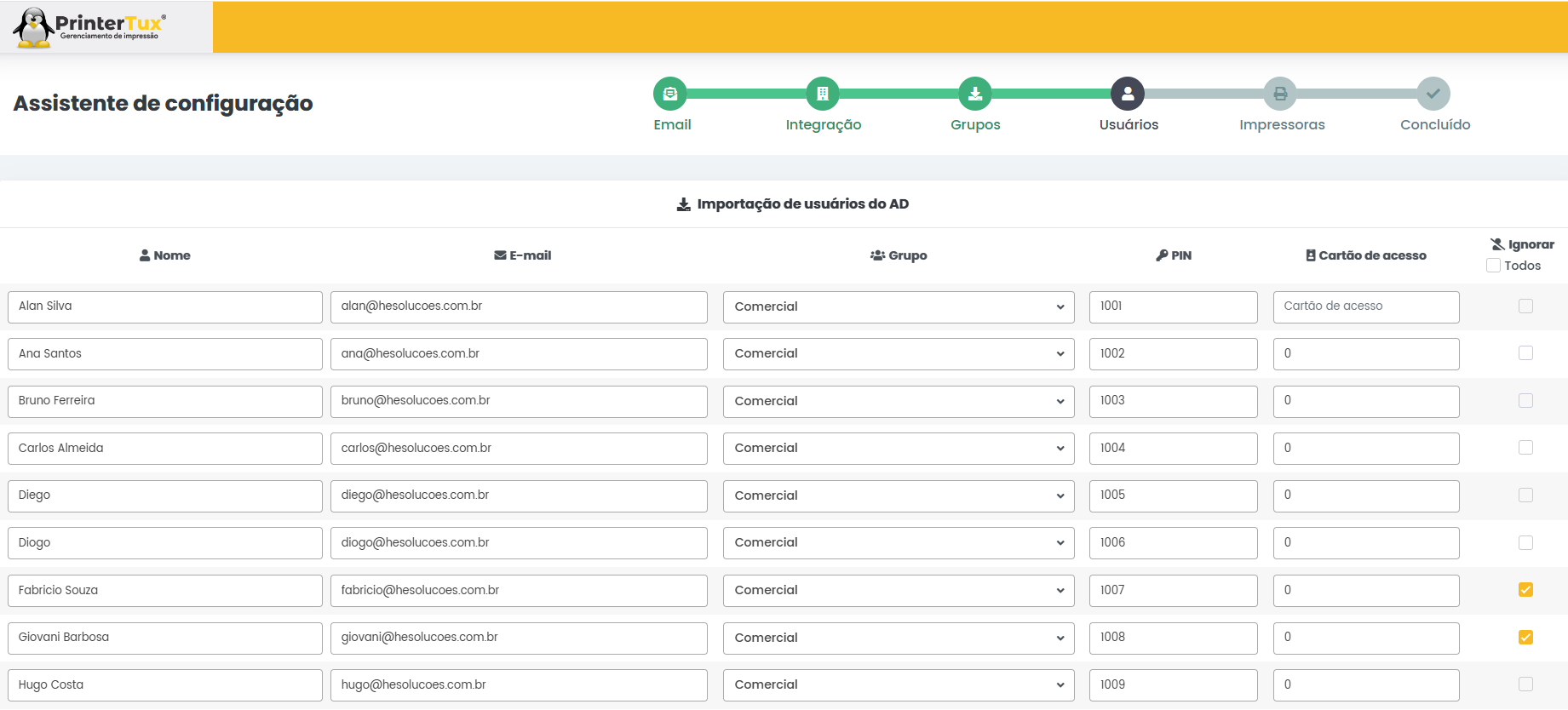Click the Concluído step label
This screenshot has height=710, width=1568.
[x=1435, y=125]
